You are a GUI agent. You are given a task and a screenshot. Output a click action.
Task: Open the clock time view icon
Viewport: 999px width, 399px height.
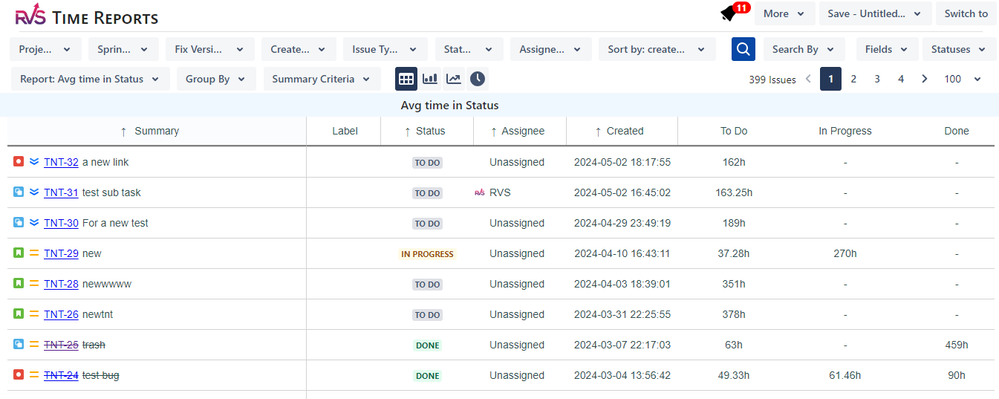(477, 79)
